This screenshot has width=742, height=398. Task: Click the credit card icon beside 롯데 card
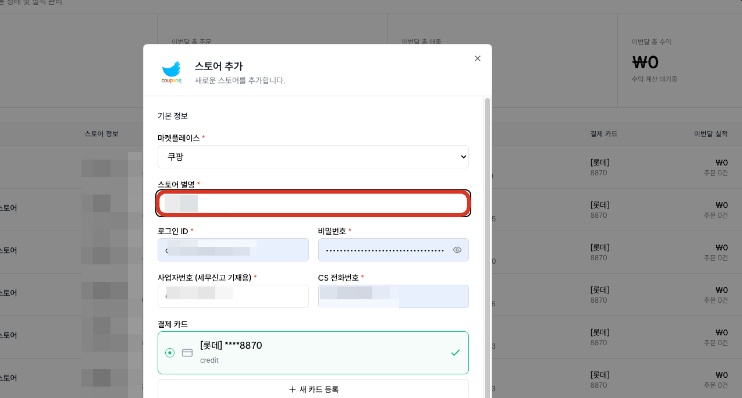click(187, 353)
